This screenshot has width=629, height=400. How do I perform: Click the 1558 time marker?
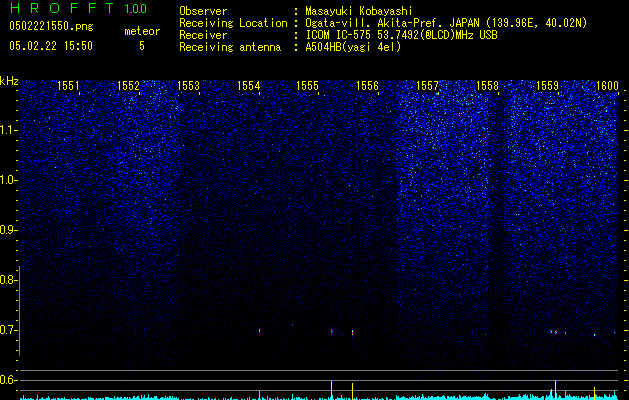[x=487, y=86]
